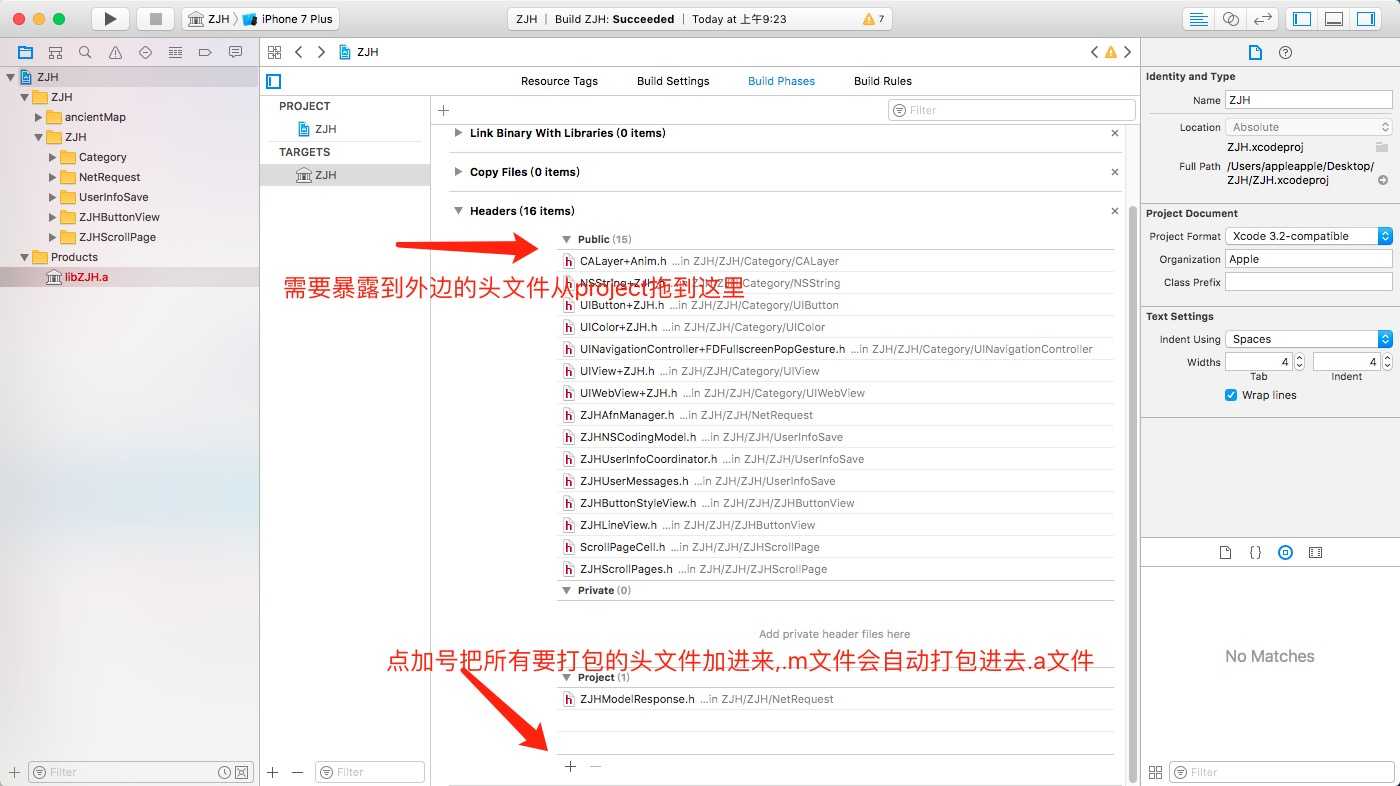Open the Object library
Image resolution: width=1400 pixels, height=786 pixels.
click(1286, 552)
